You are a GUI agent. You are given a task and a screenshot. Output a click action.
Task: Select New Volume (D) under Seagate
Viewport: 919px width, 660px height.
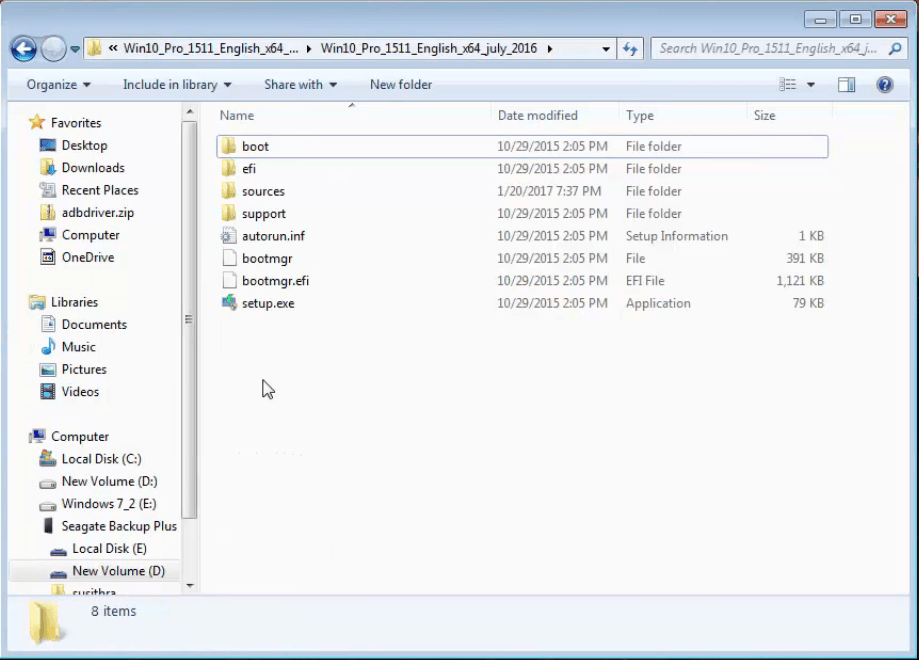pyautogui.click(x=118, y=571)
